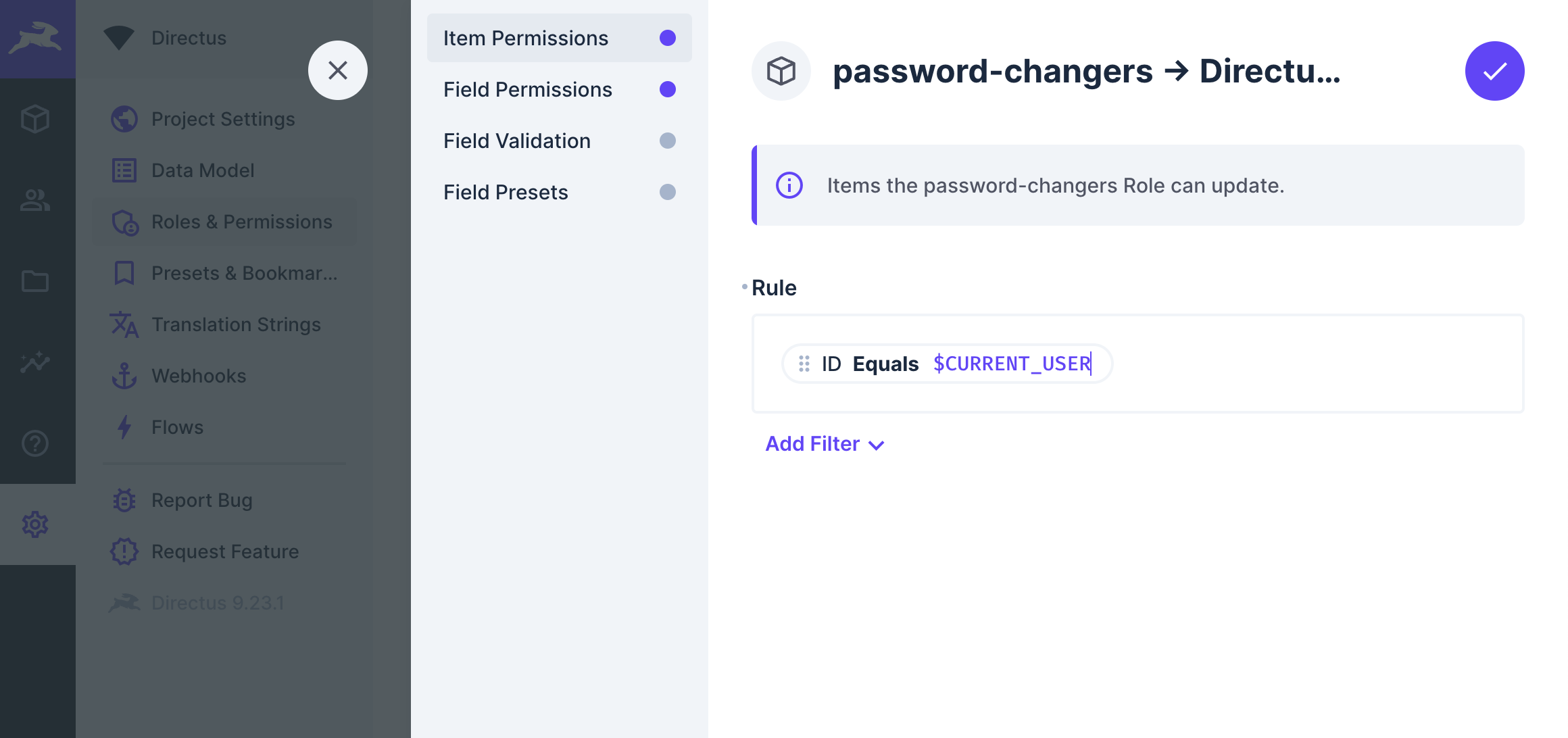Select the Webhooks anchor icon
The image size is (1568, 738).
124,376
